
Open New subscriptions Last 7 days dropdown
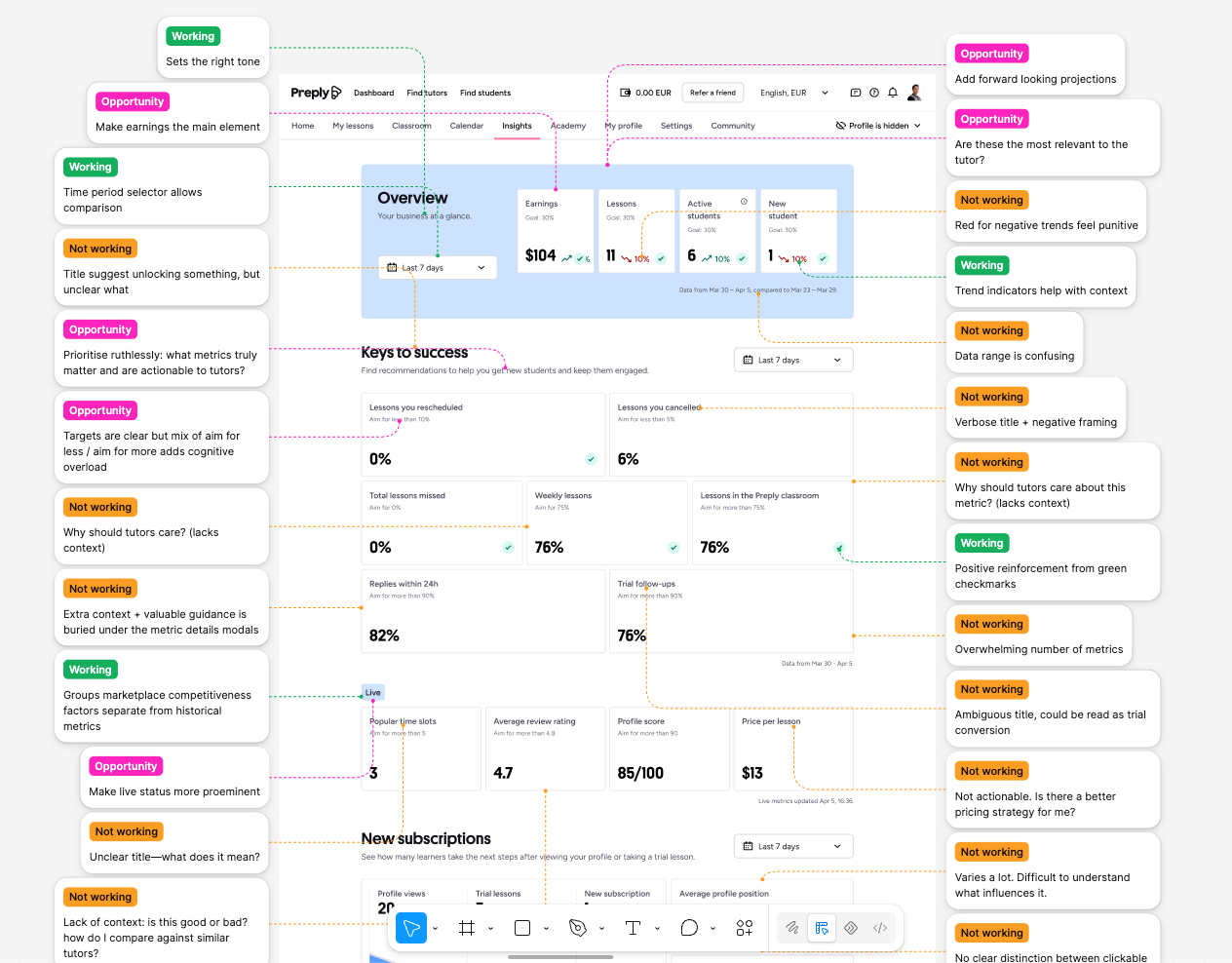(x=793, y=846)
